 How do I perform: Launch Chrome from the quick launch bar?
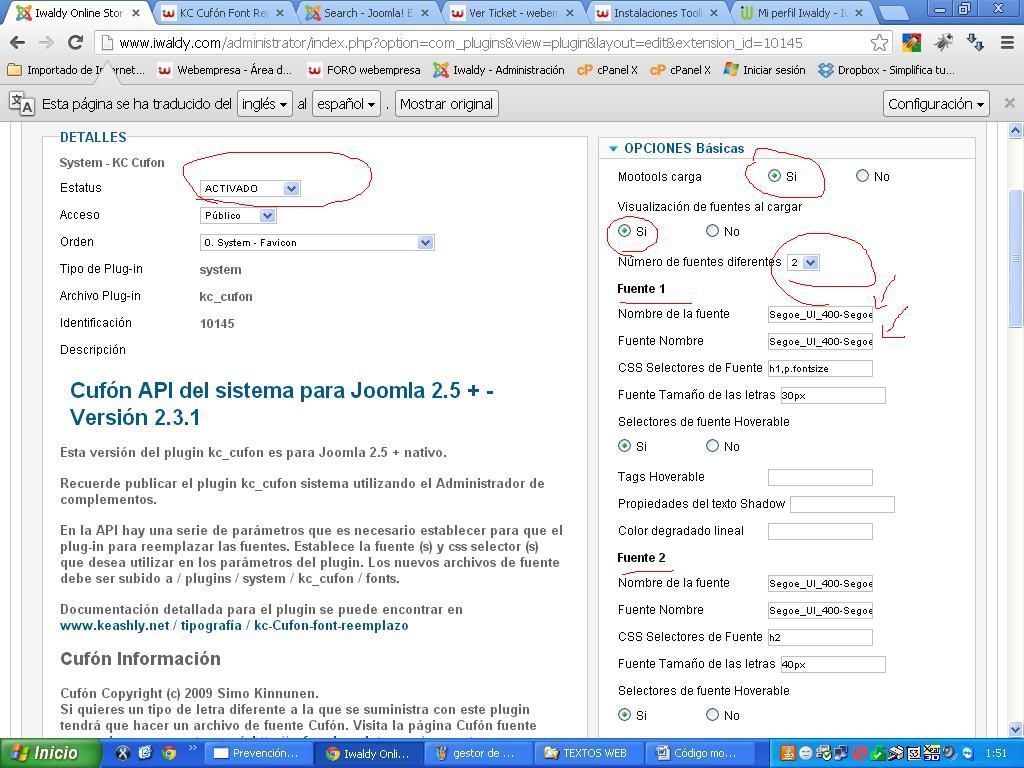click(x=169, y=753)
